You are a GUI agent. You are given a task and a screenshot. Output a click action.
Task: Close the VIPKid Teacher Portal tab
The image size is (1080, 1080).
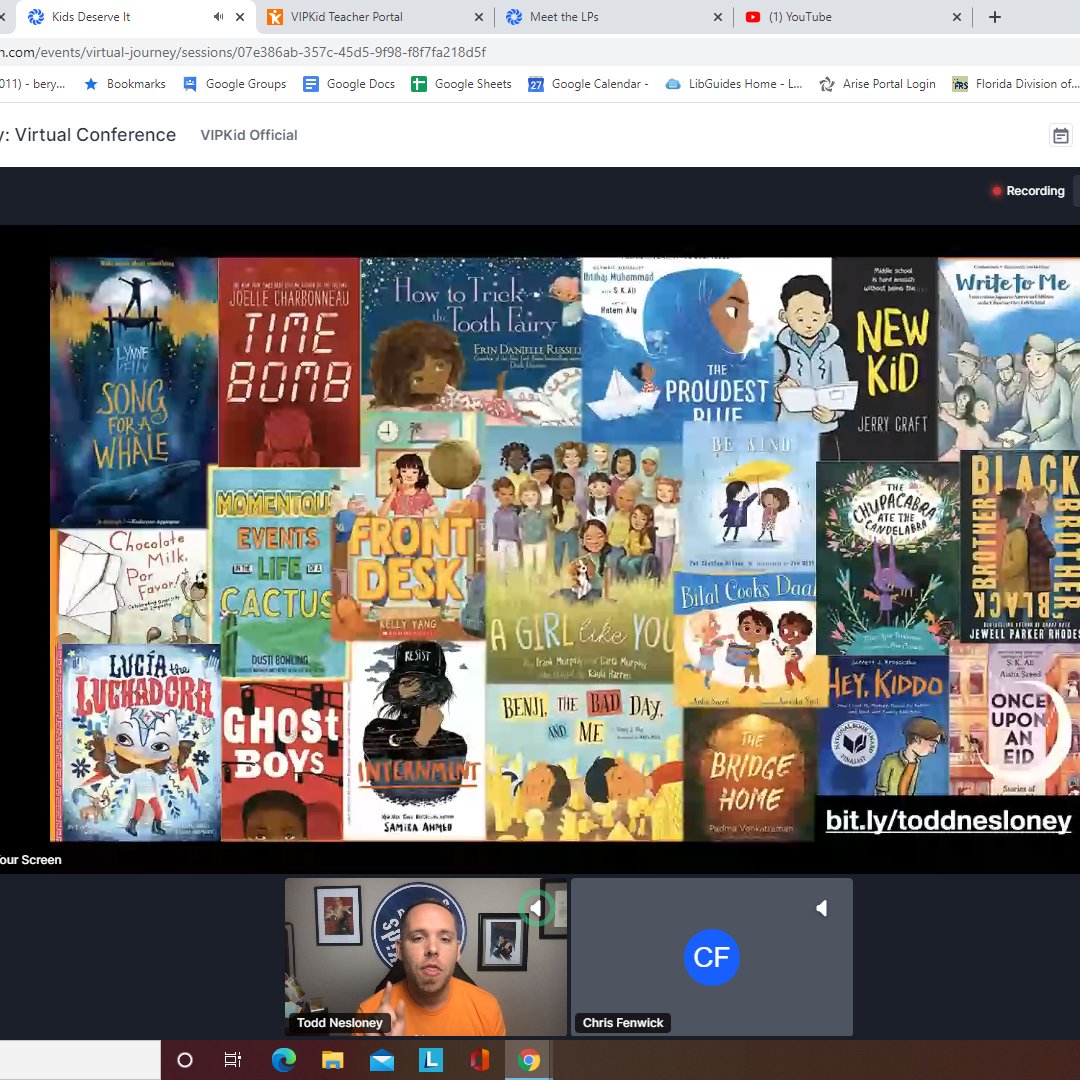(x=479, y=17)
